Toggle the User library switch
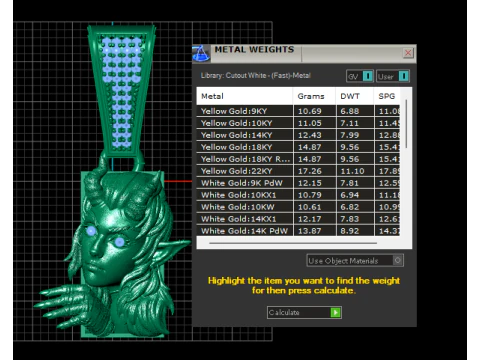Screen dimensions: 480x360 [403, 76]
